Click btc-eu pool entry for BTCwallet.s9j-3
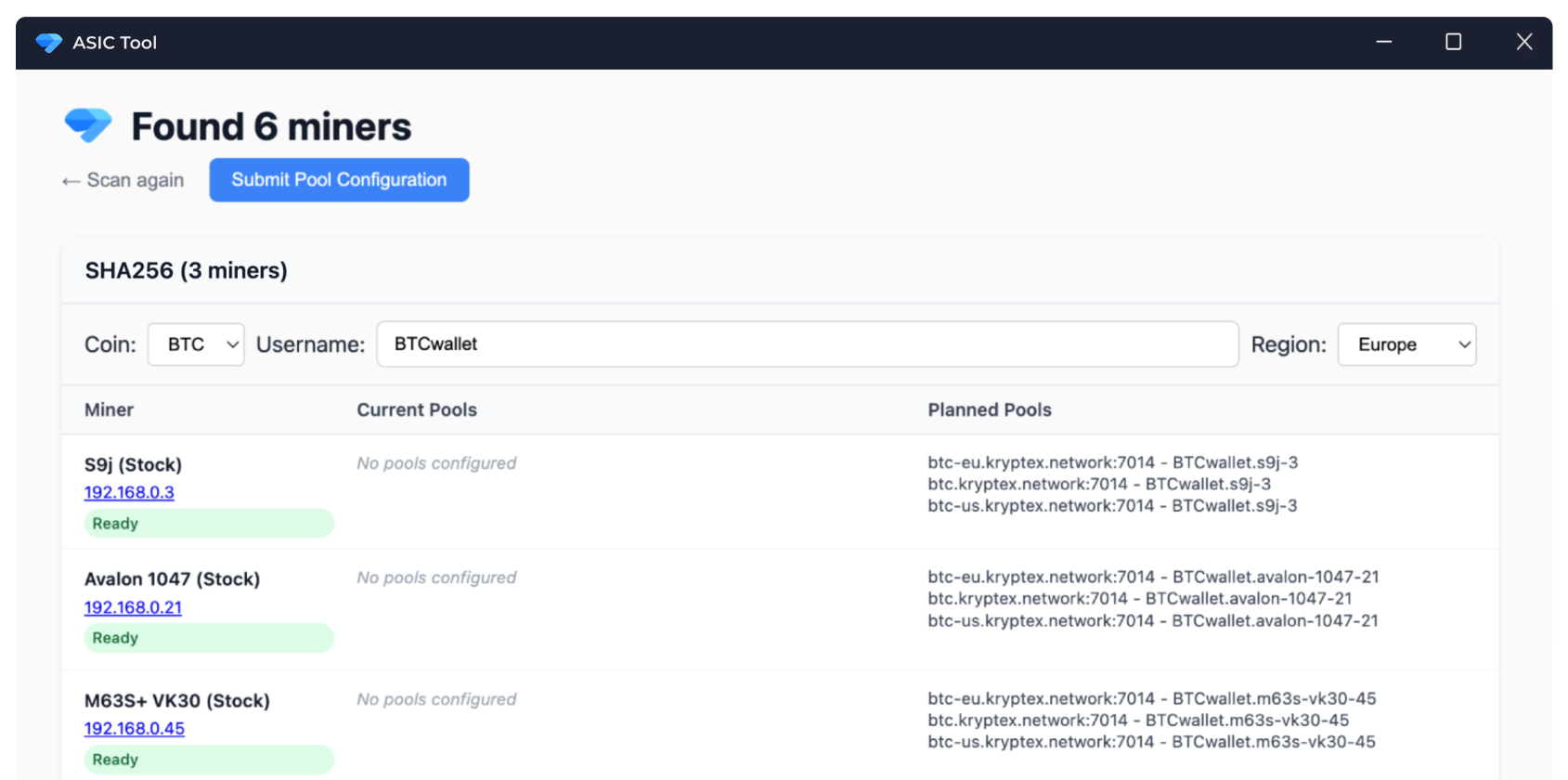1568x780 pixels. pos(1113,462)
